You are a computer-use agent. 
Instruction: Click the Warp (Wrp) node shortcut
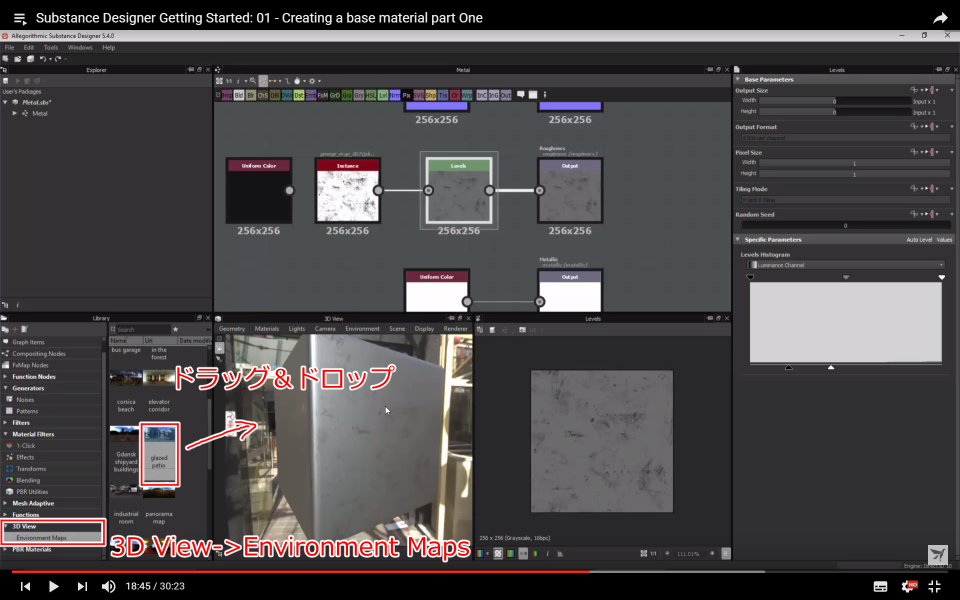[467, 95]
